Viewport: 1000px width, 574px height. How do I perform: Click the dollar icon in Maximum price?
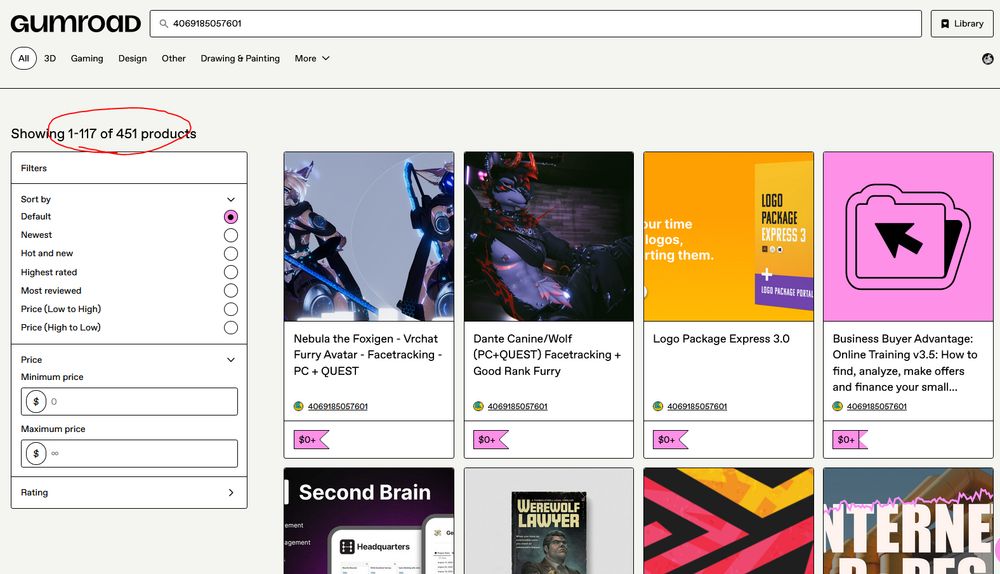click(36, 453)
